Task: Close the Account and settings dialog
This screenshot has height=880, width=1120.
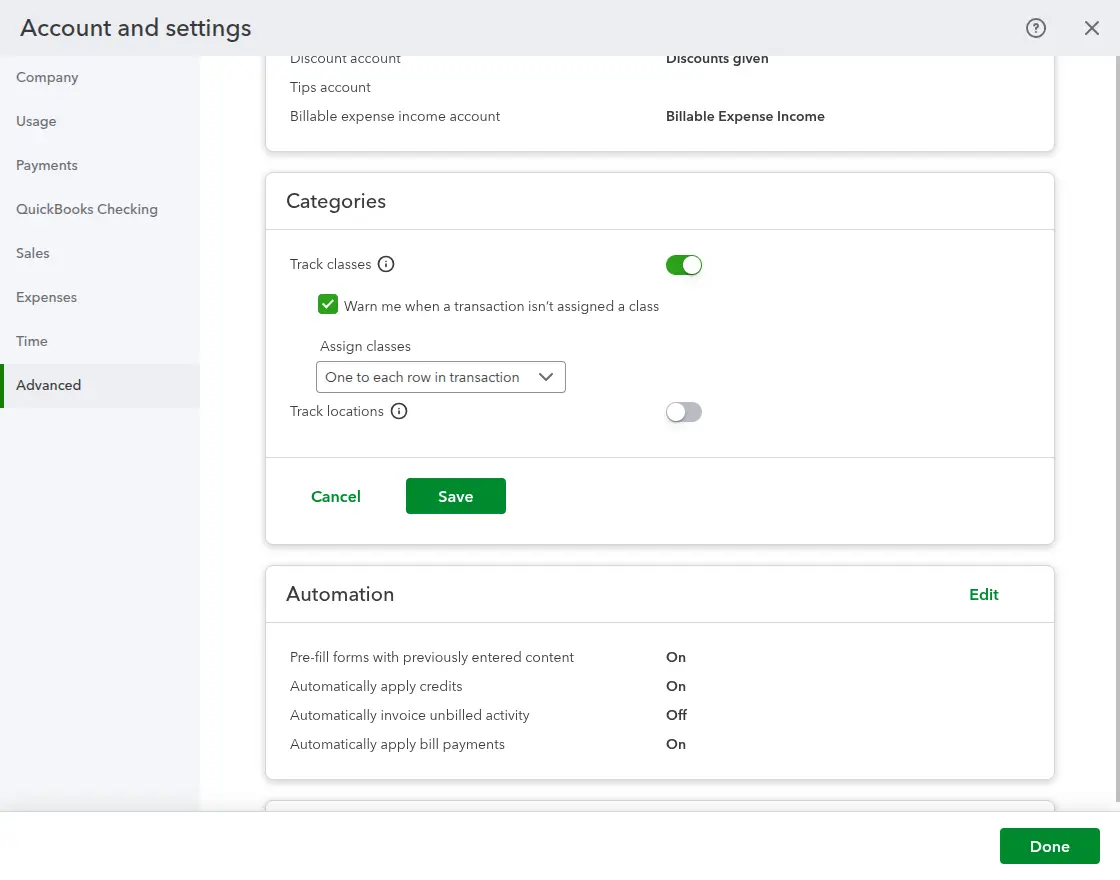Action: click(1092, 28)
